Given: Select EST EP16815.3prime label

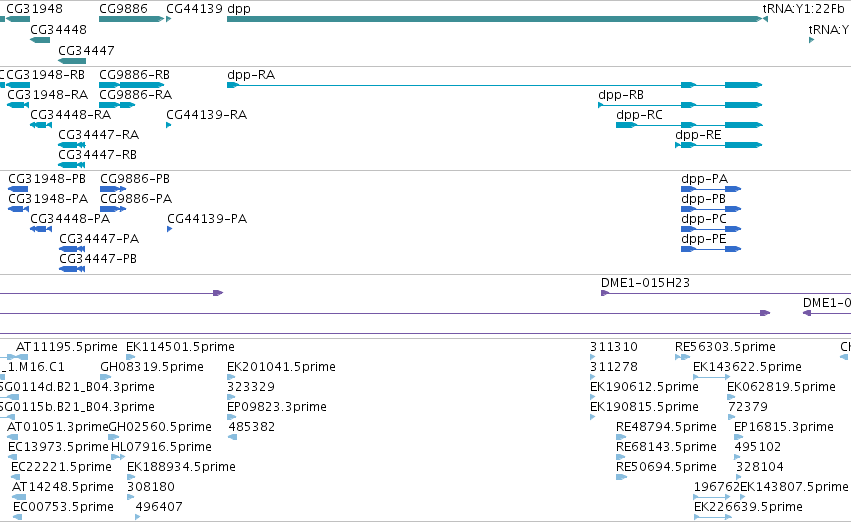Looking at the screenshot, I should (784, 427).
